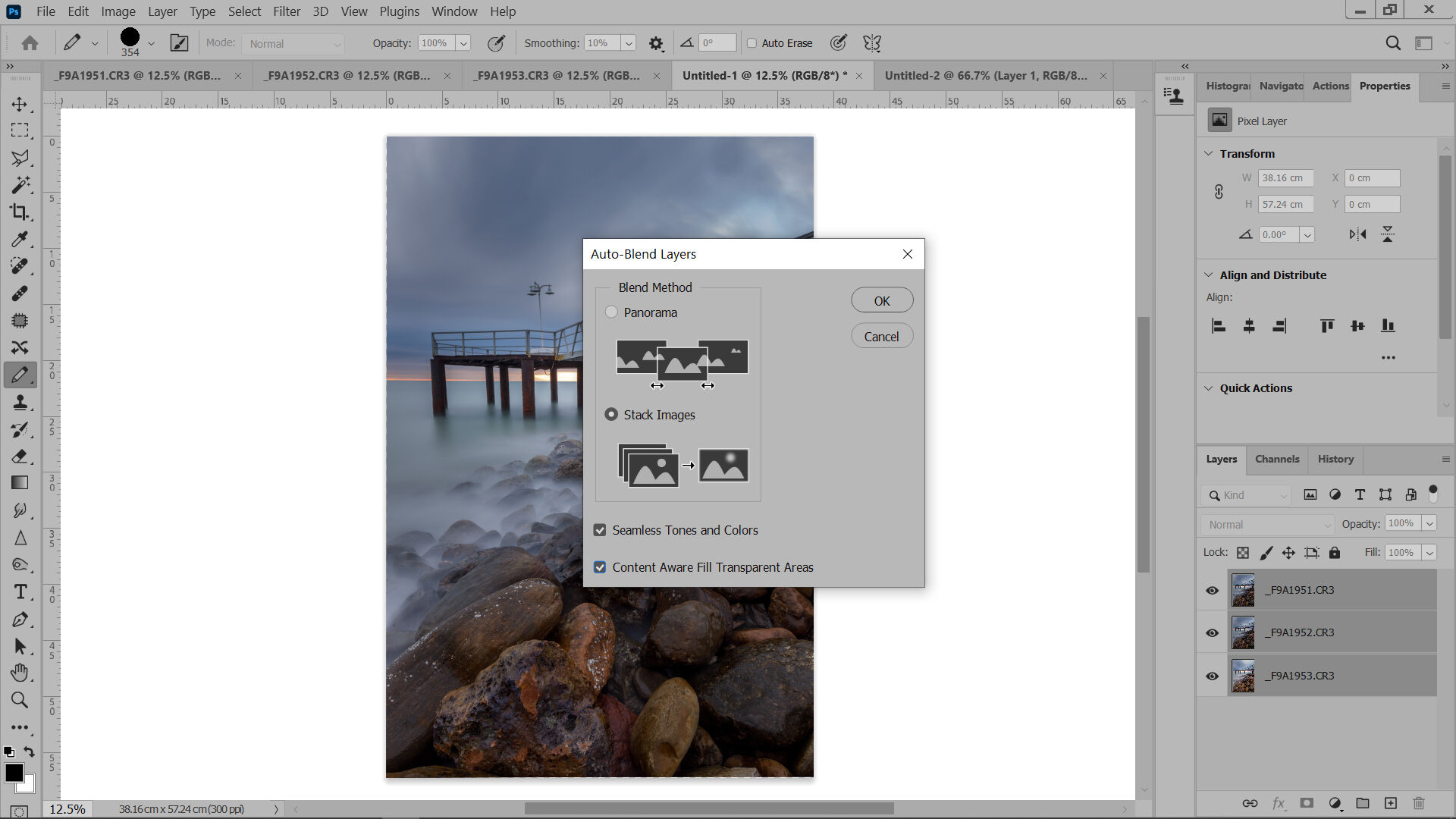Select Panorama blend method
Viewport: 1456px width, 819px height.
tap(612, 312)
